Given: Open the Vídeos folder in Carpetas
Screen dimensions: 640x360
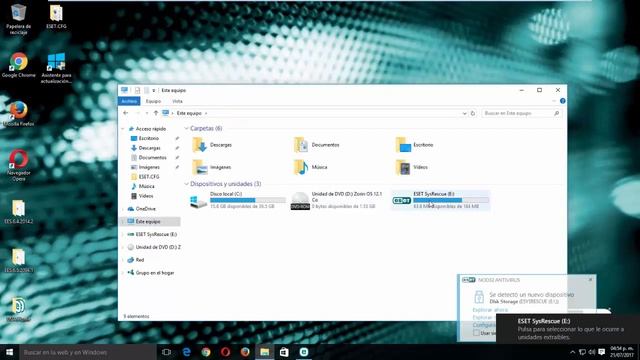Looking at the screenshot, I should tap(412, 167).
